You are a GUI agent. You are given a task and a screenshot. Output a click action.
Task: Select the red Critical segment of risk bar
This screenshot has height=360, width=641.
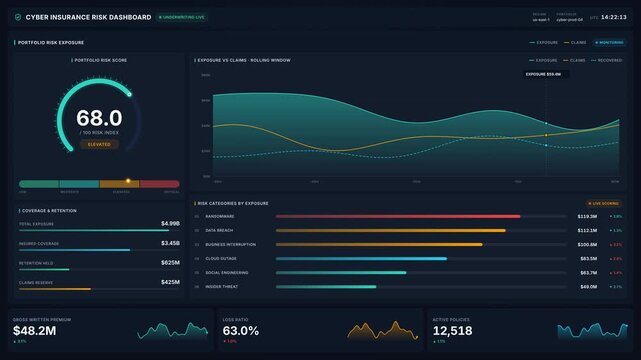159,184
